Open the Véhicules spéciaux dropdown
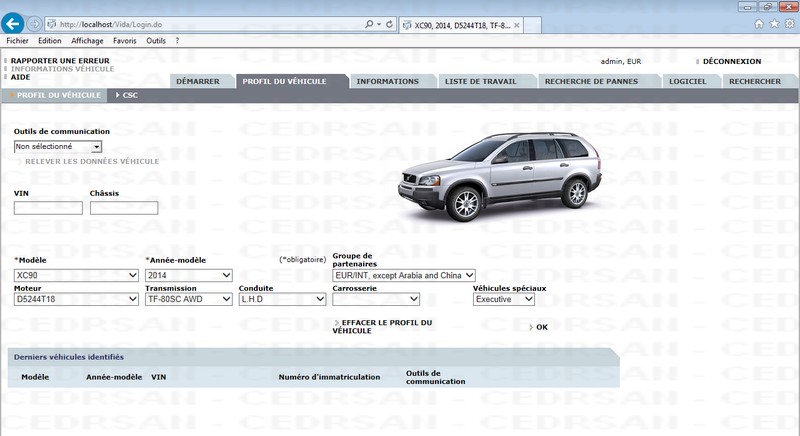The height and width of the screenshot is (436, 800). 509,299
